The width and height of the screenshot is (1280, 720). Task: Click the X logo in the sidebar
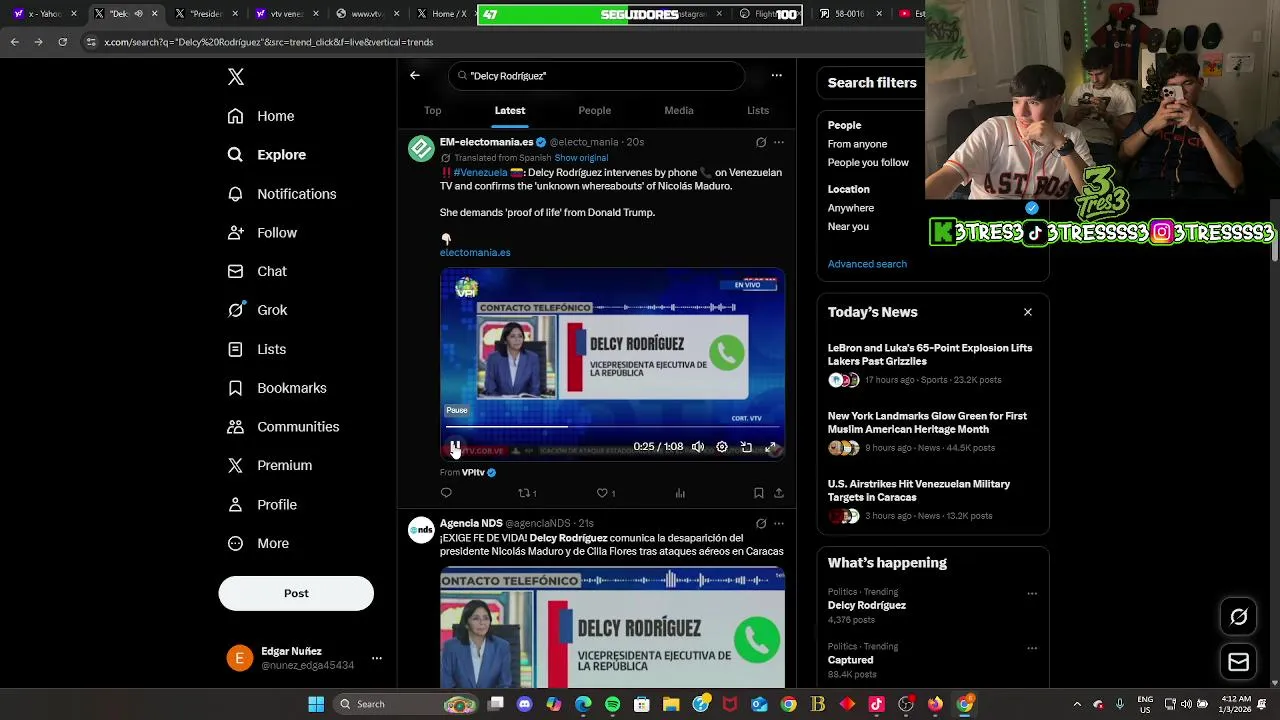tap(236, 76)
